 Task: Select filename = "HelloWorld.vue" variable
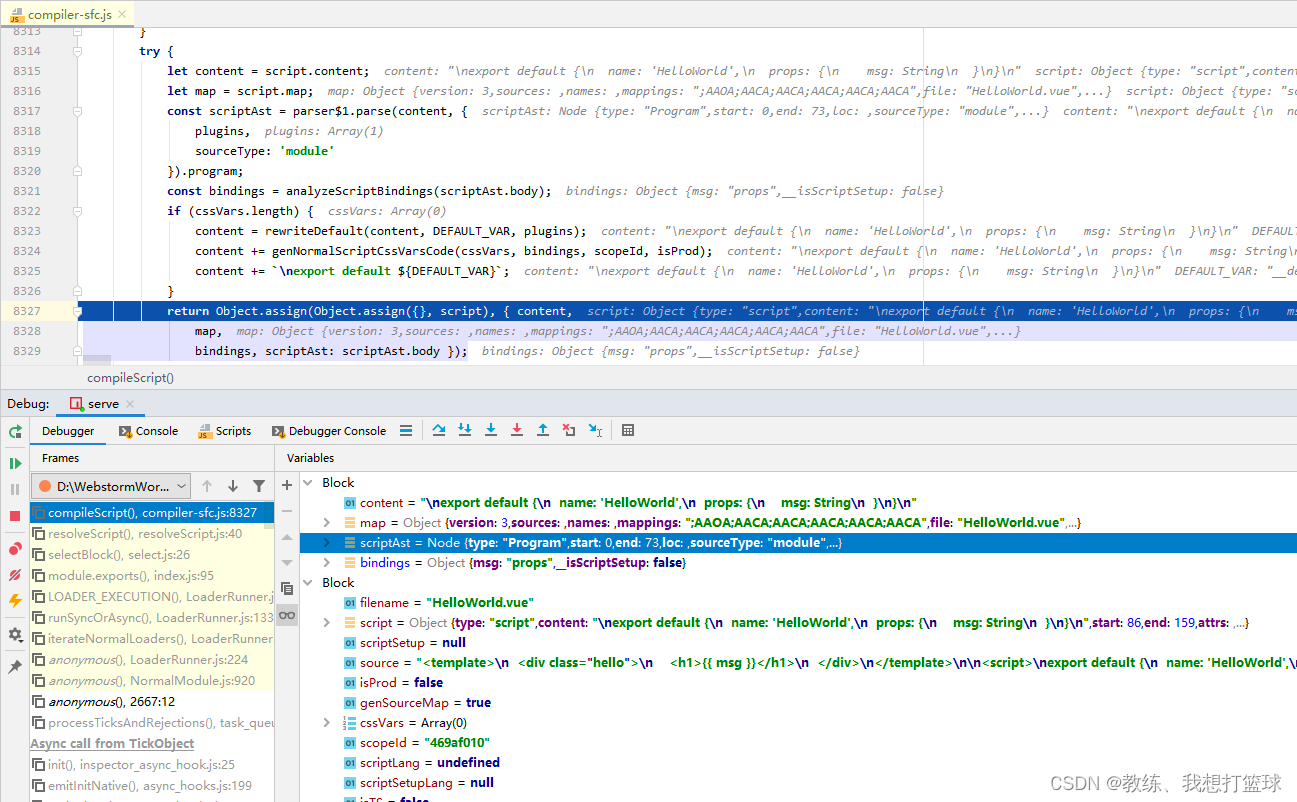[x=798, y=602]
